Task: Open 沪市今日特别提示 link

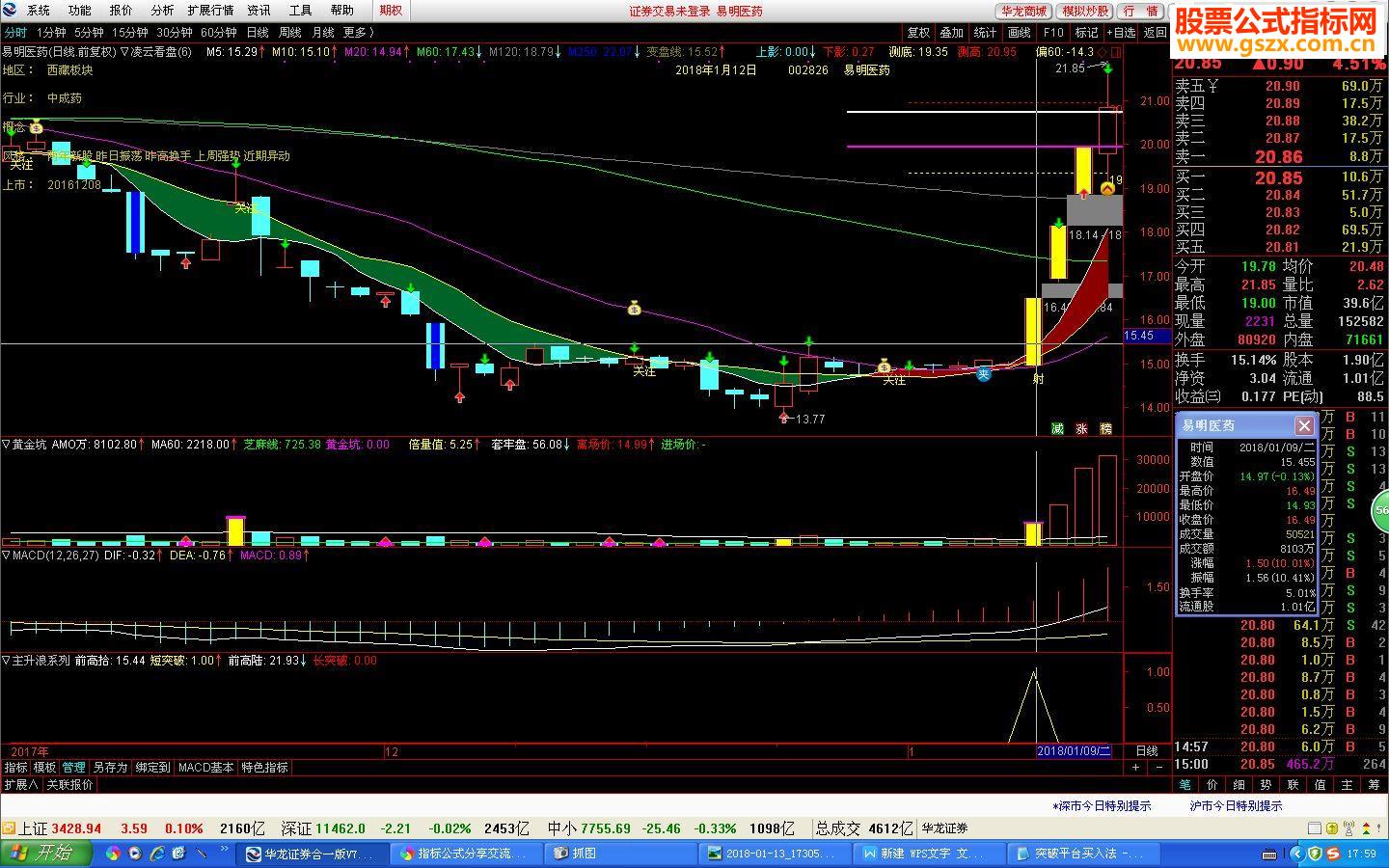Action: (1237, 805)
